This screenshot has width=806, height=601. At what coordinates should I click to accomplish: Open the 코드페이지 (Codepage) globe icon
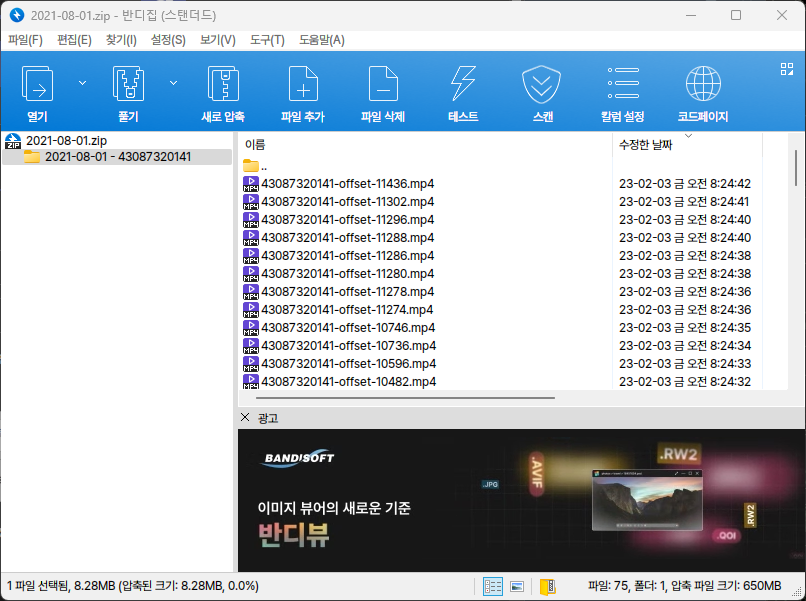click(x=703, y=84)
